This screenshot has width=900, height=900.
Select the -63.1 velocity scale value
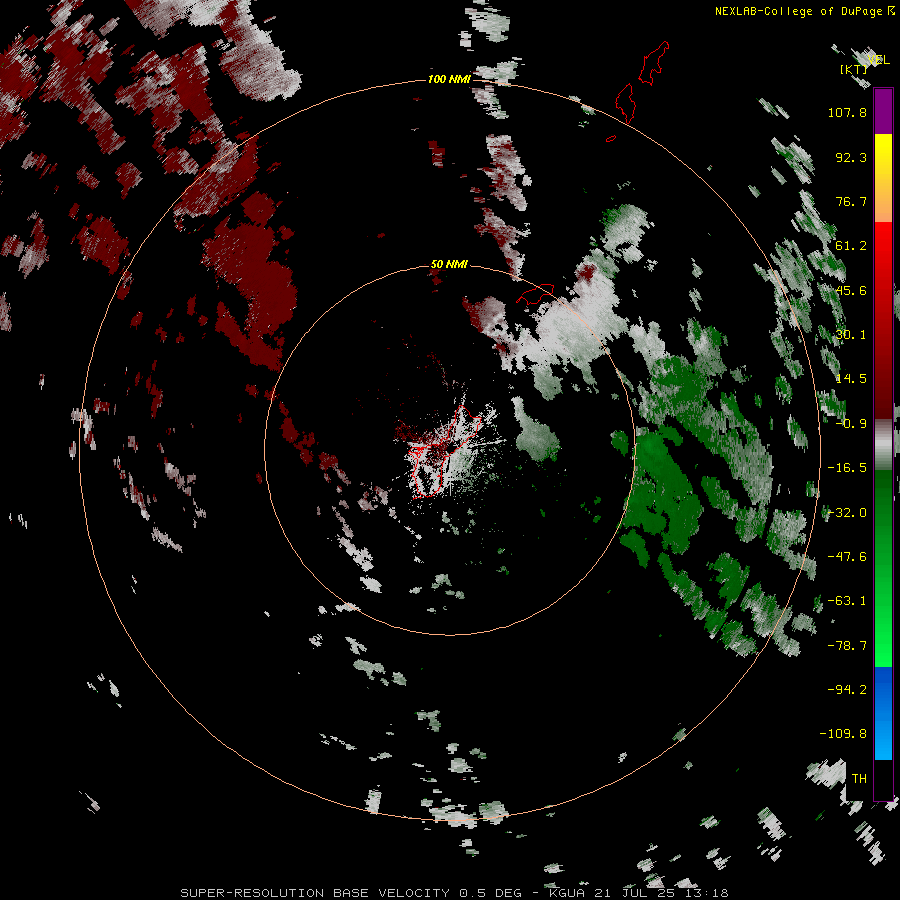847,601
